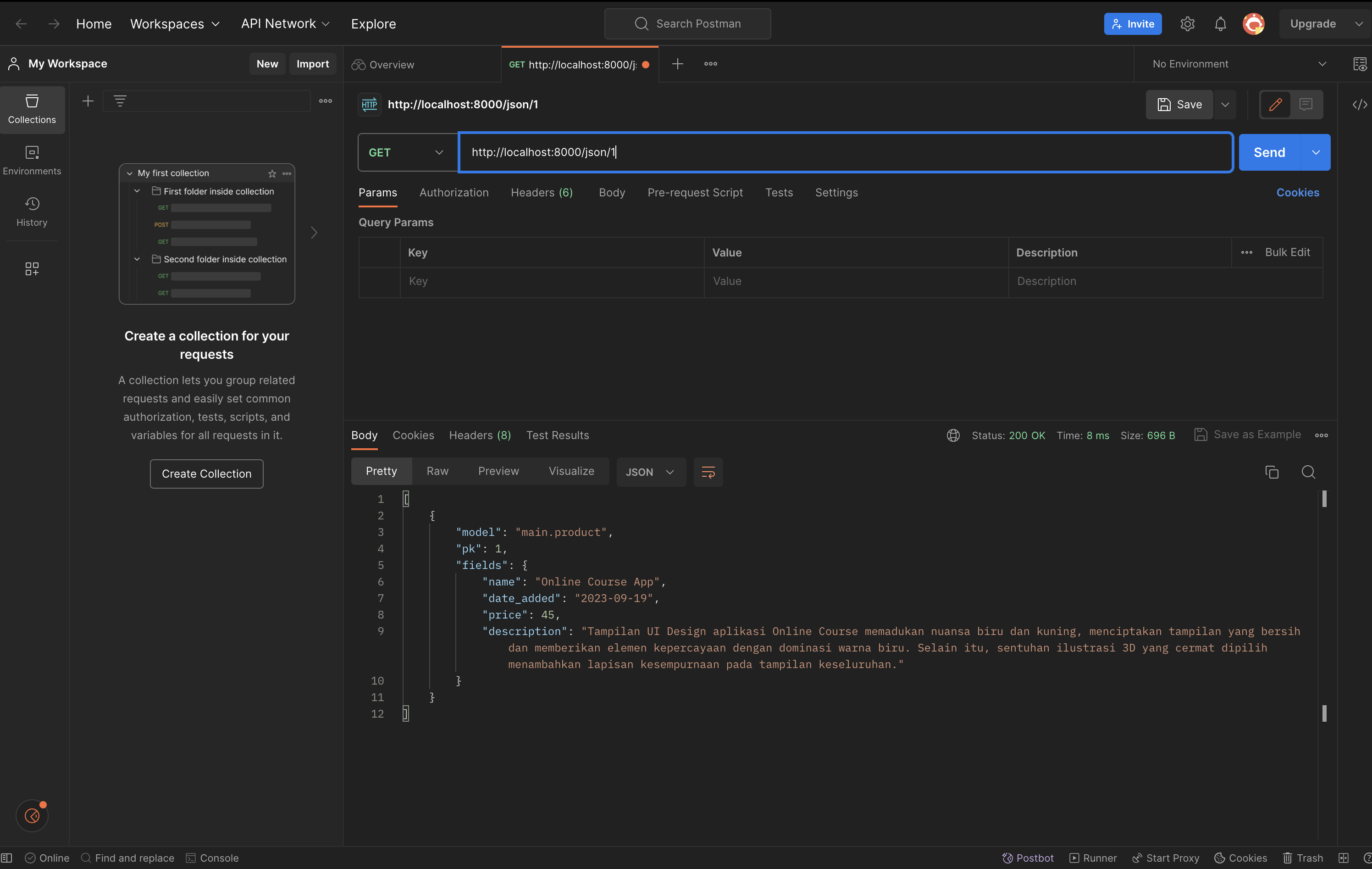Open Postman settings gear
1372x869 pixels.
coord(1187,23)
